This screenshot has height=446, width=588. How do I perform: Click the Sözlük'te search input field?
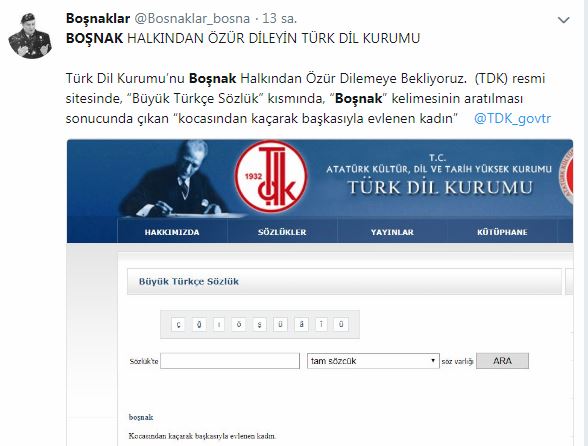(x=230, y=361)
